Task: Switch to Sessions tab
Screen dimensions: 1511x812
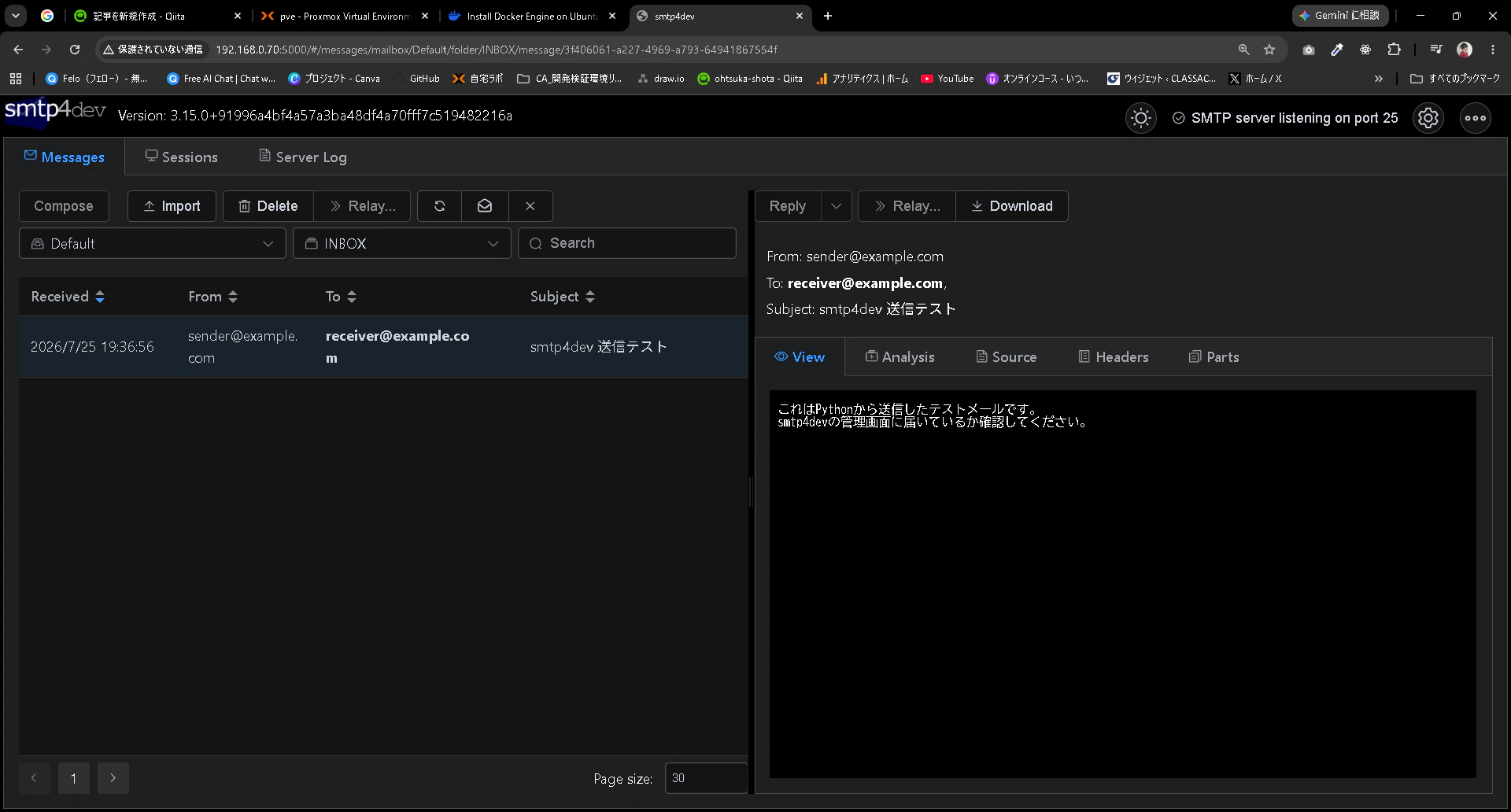Action: pos(182,157)
